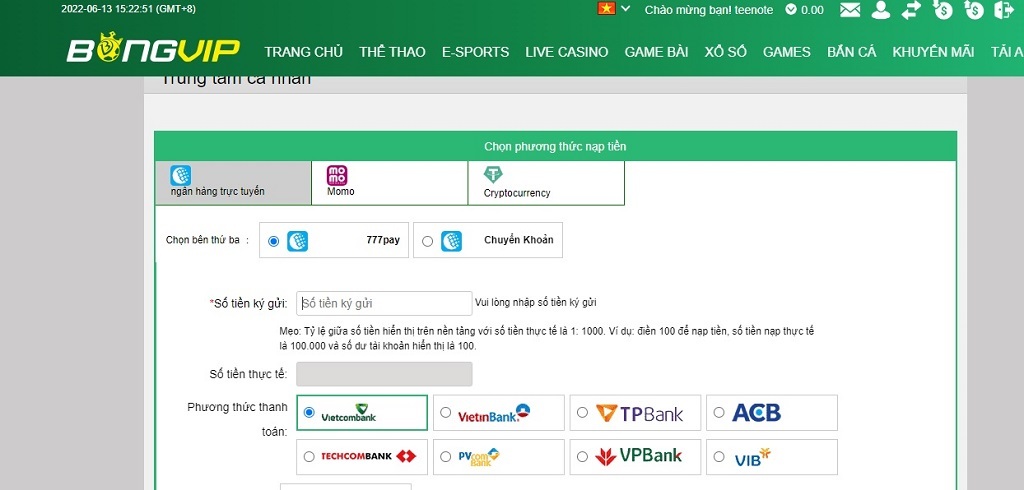
Task: Click the deposit coin icon with down arrow
Action: tap(942, 10)
